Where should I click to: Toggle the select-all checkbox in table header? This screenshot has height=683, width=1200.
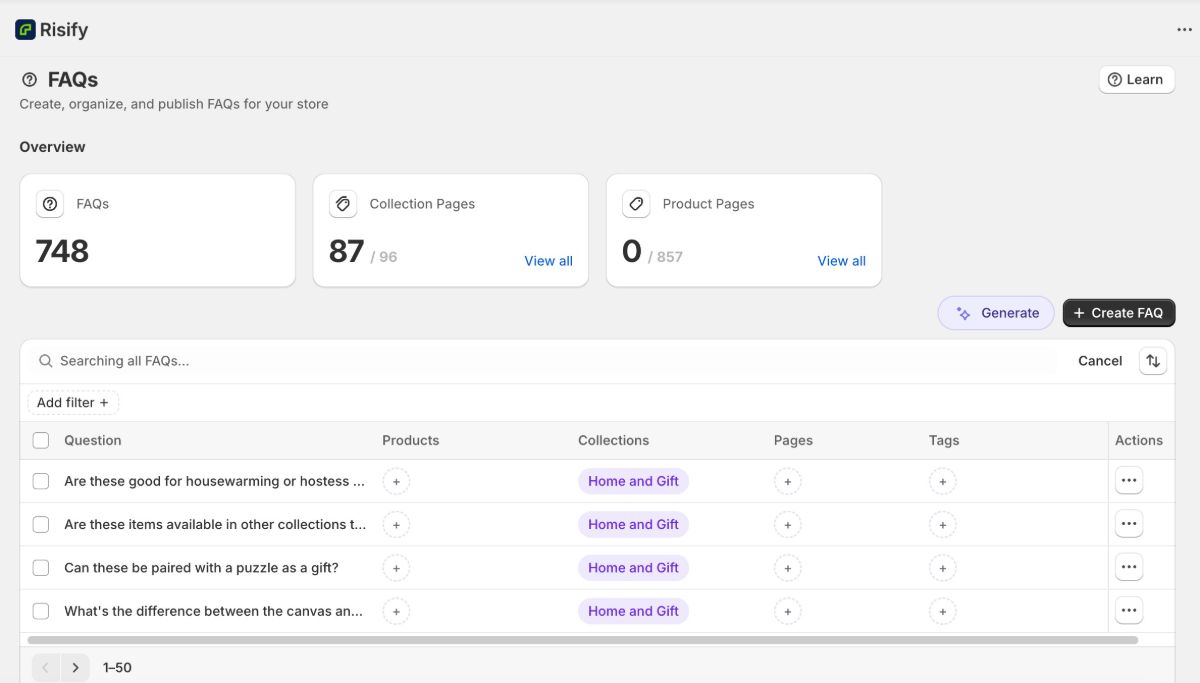[x=41, y=440]
